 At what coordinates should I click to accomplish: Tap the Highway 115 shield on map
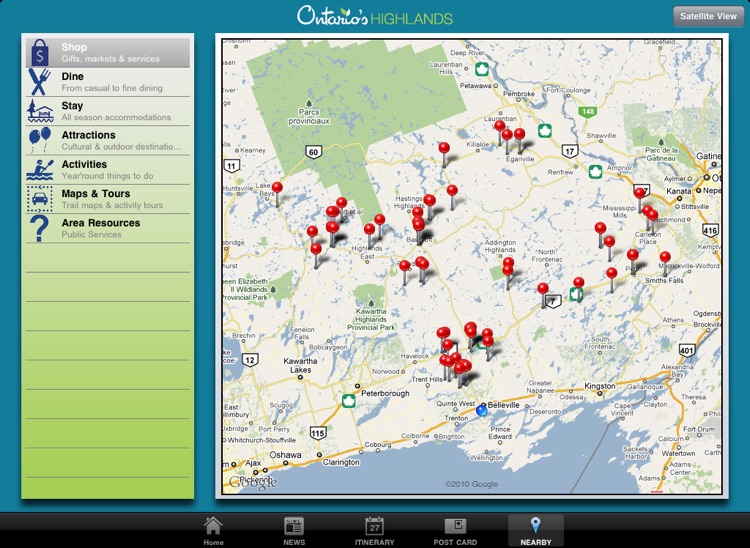(318, 433)
